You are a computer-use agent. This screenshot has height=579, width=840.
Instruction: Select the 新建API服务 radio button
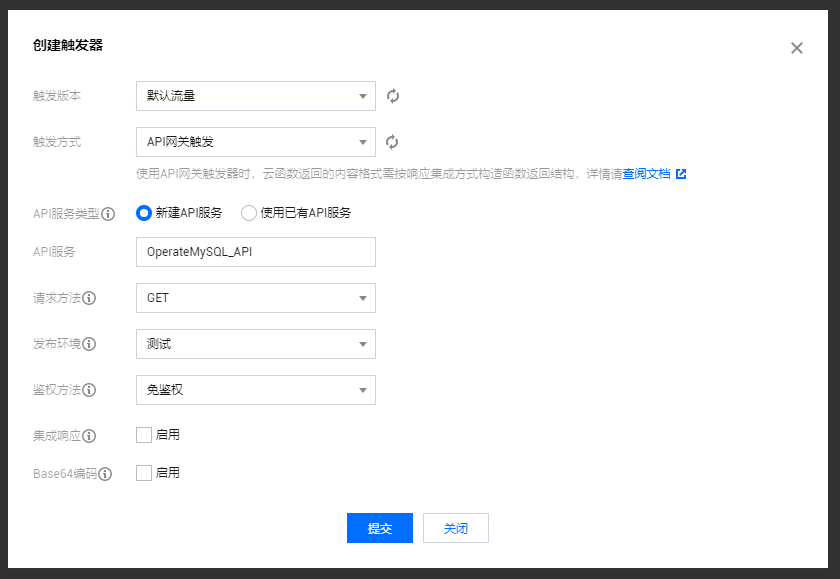pyautogui.click(x=143, y=212)
